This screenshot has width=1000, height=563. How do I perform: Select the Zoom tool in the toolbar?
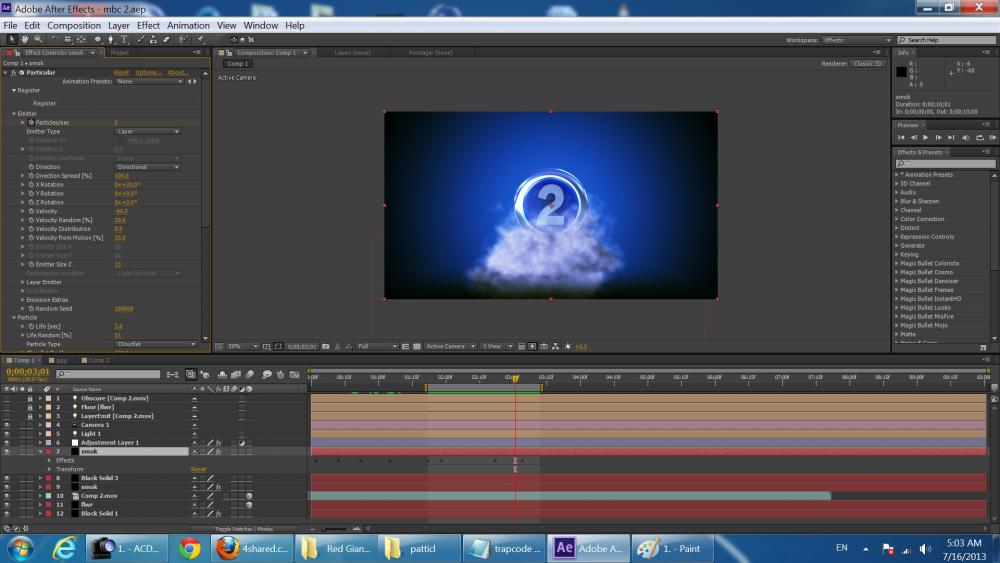36,40
